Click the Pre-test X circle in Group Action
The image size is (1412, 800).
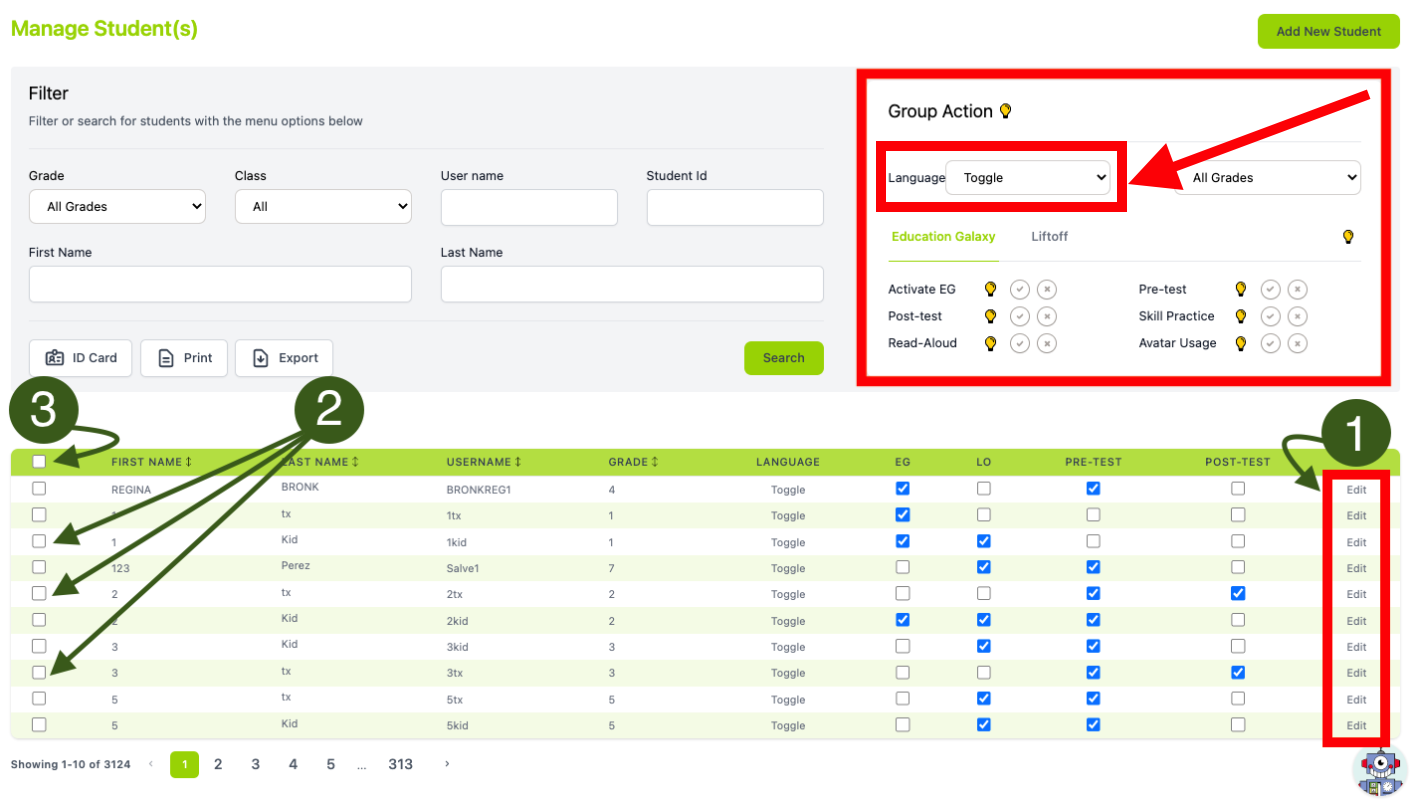point(1297,289)
